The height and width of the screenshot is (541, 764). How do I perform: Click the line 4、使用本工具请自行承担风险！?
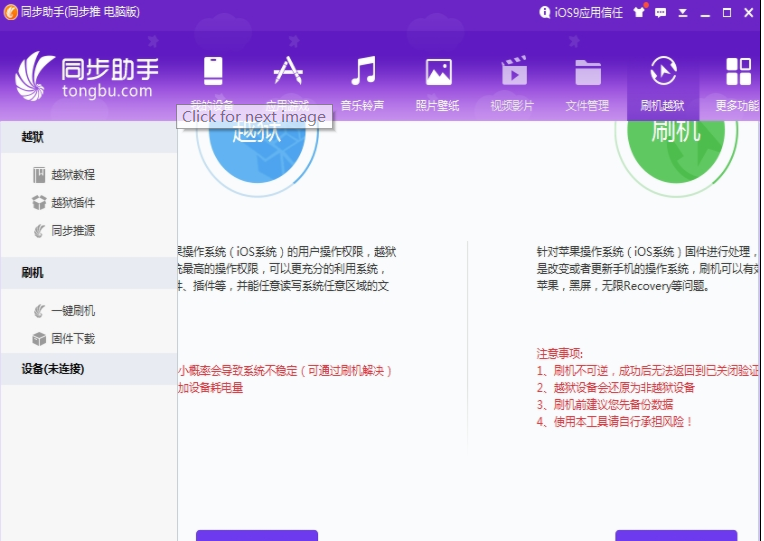pyautogui.click(x=614, y=422)
